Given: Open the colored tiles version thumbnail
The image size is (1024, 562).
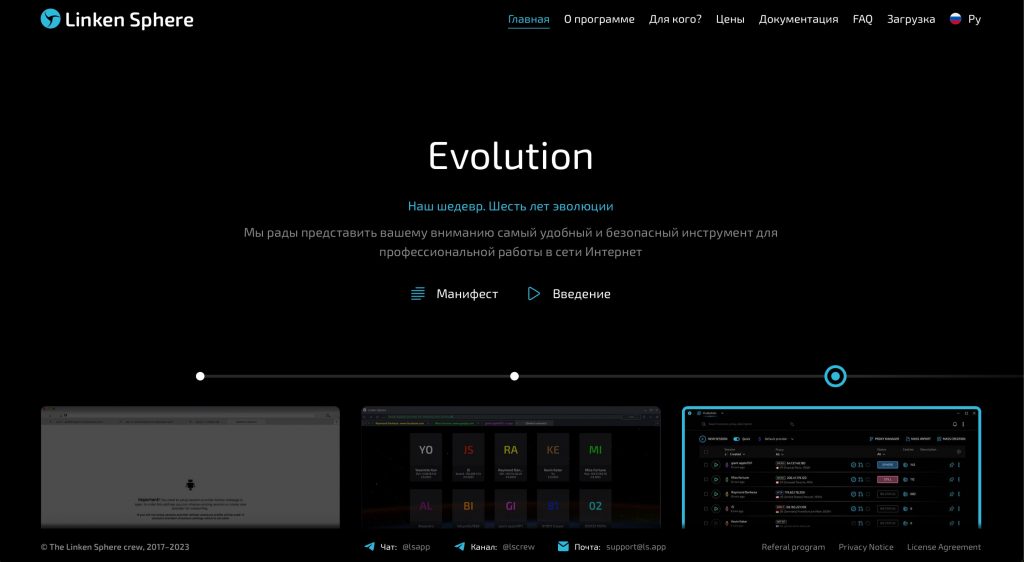Looking at the screenshot, I should coord(511,467).
